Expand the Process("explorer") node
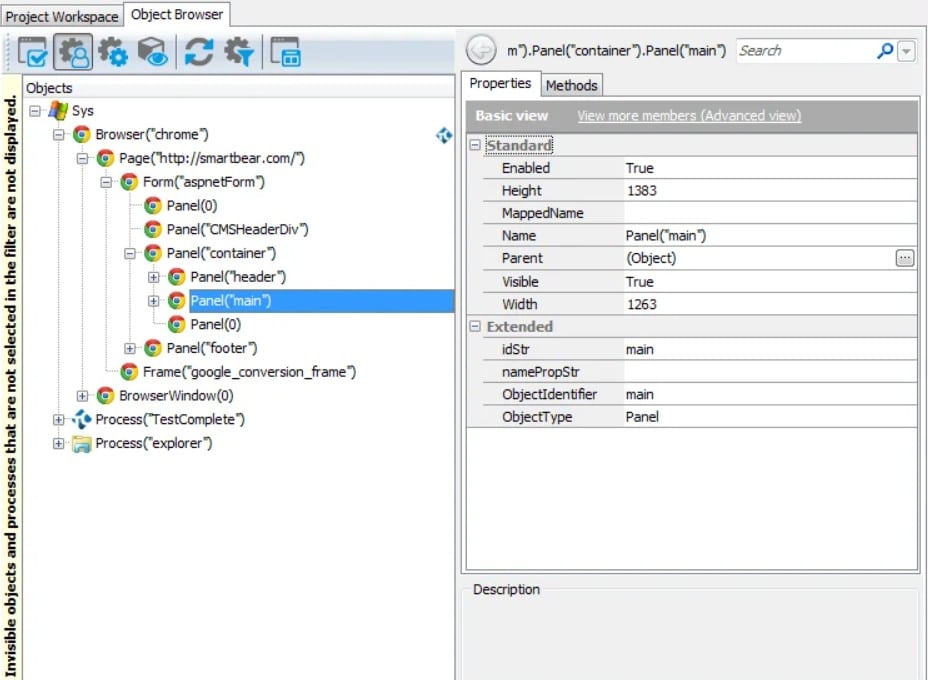 [59, 443]
